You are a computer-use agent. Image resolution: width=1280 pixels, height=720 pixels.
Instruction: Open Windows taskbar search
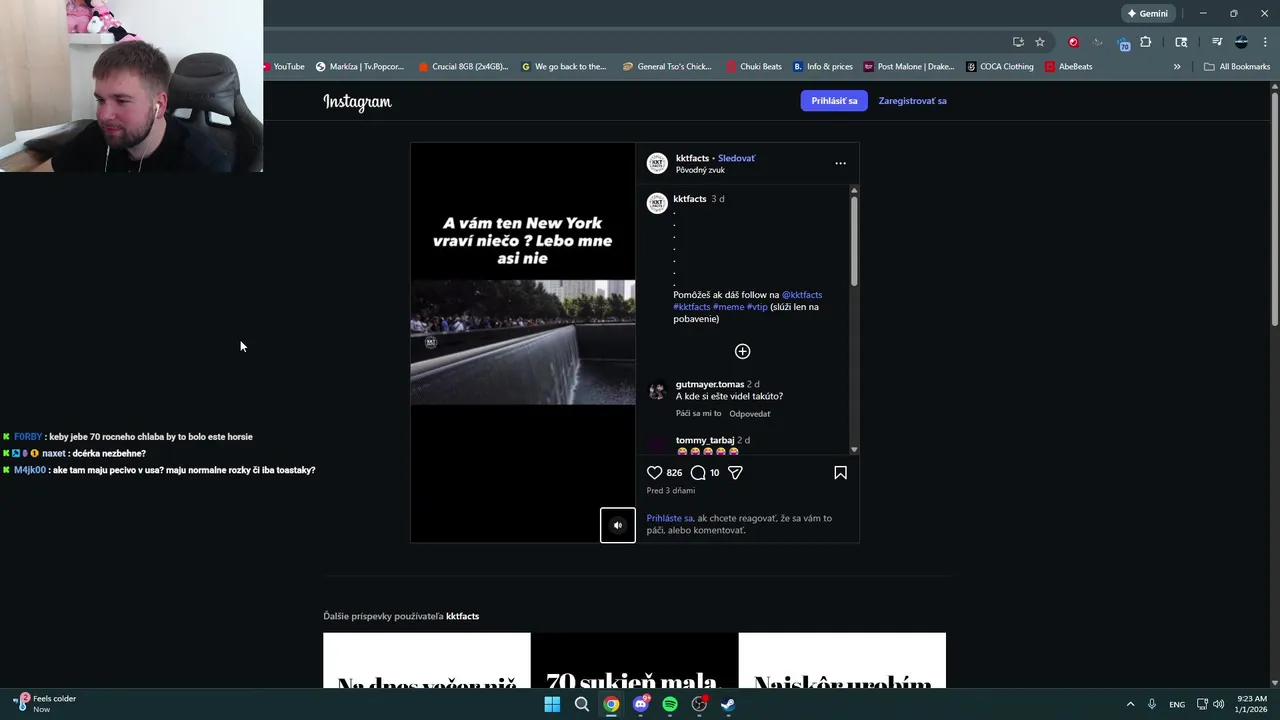coord(581,704)
